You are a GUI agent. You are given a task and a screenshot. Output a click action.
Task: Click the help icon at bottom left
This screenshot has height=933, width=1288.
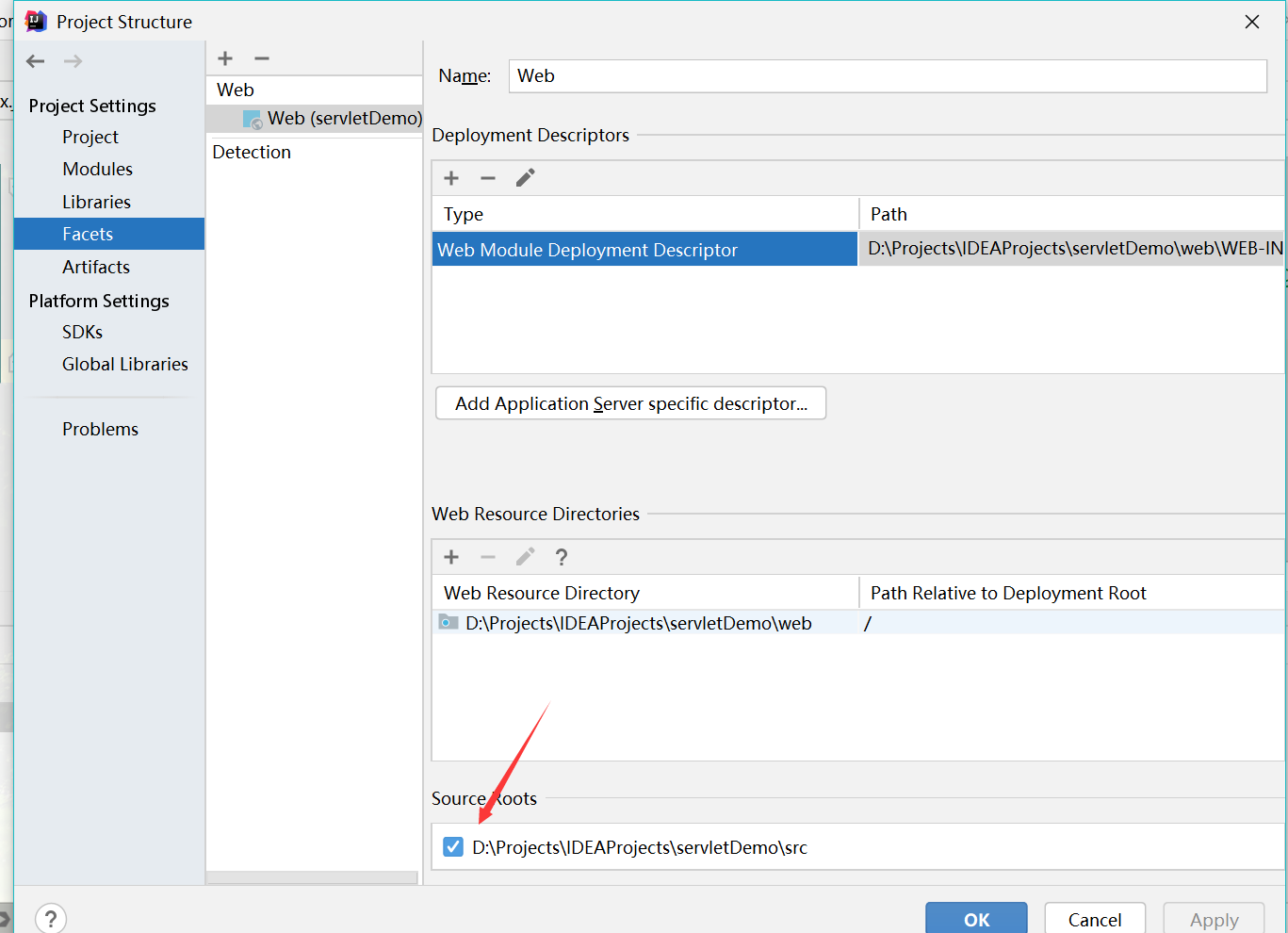click(x=50, y=917)
